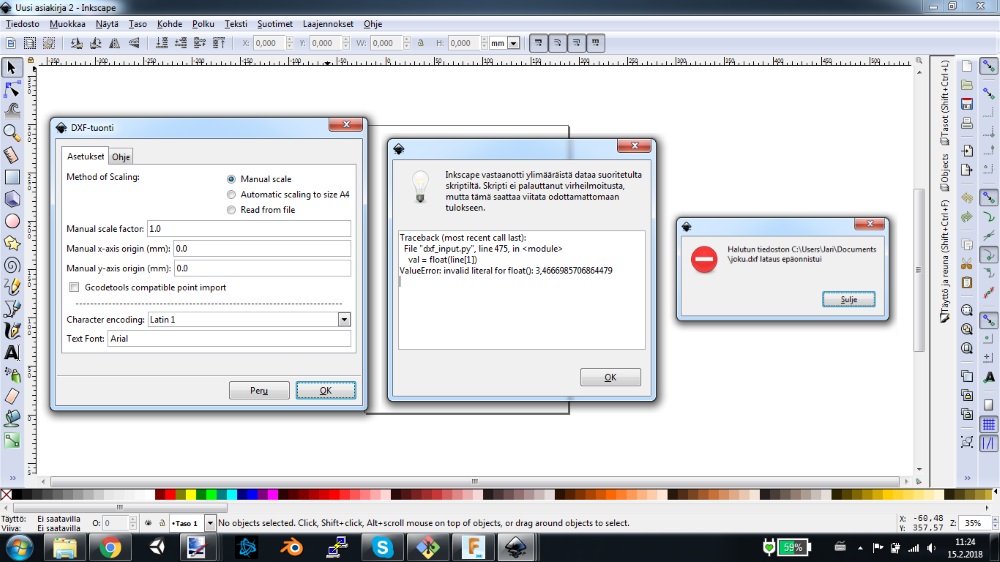Open the palette menu arrow at right
This screenshot has height=562, width=1000.
(x=995, y=494)
